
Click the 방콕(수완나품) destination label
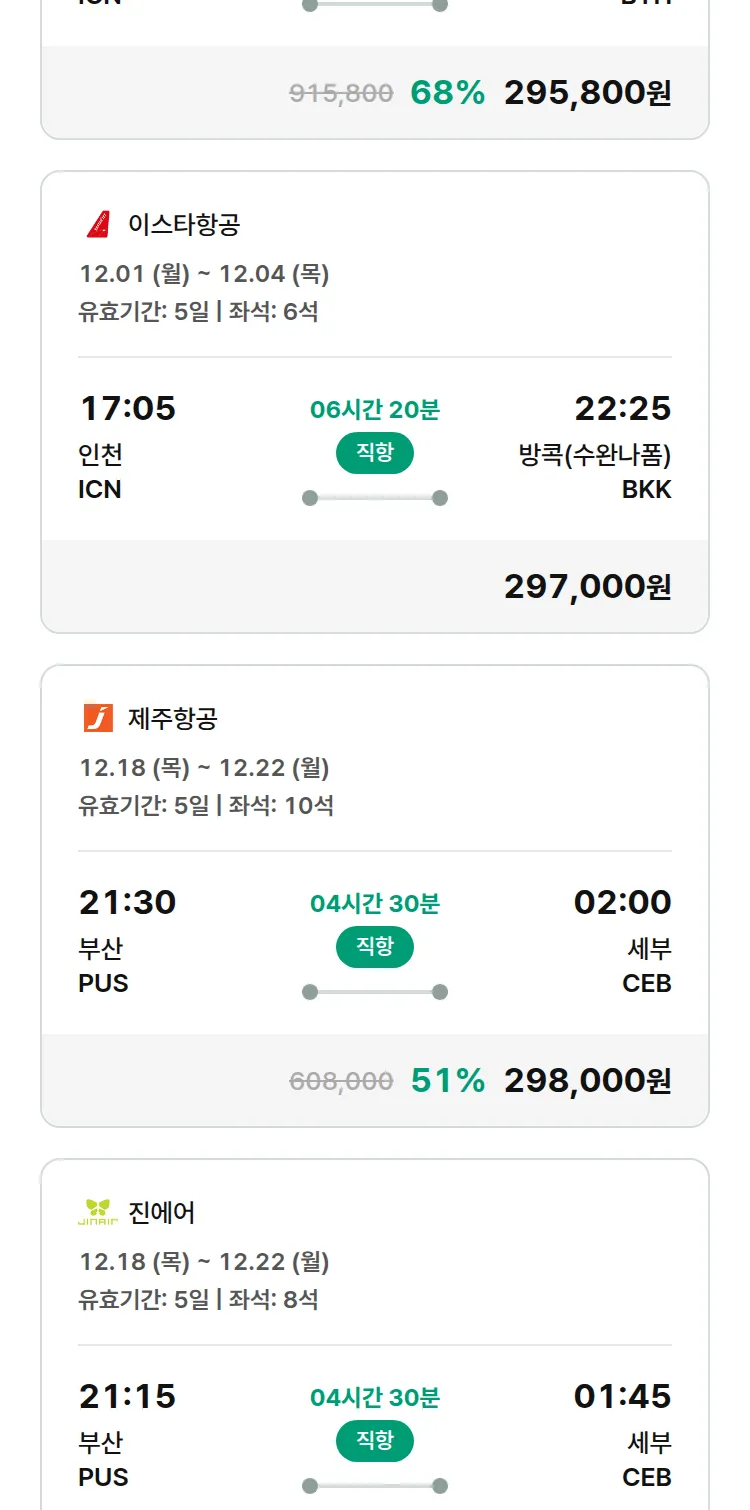tap(594, 455)
